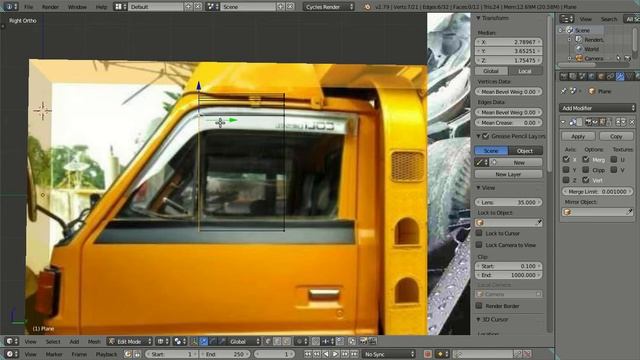Open the Edit Mode selector dropdown

point(130,341)
